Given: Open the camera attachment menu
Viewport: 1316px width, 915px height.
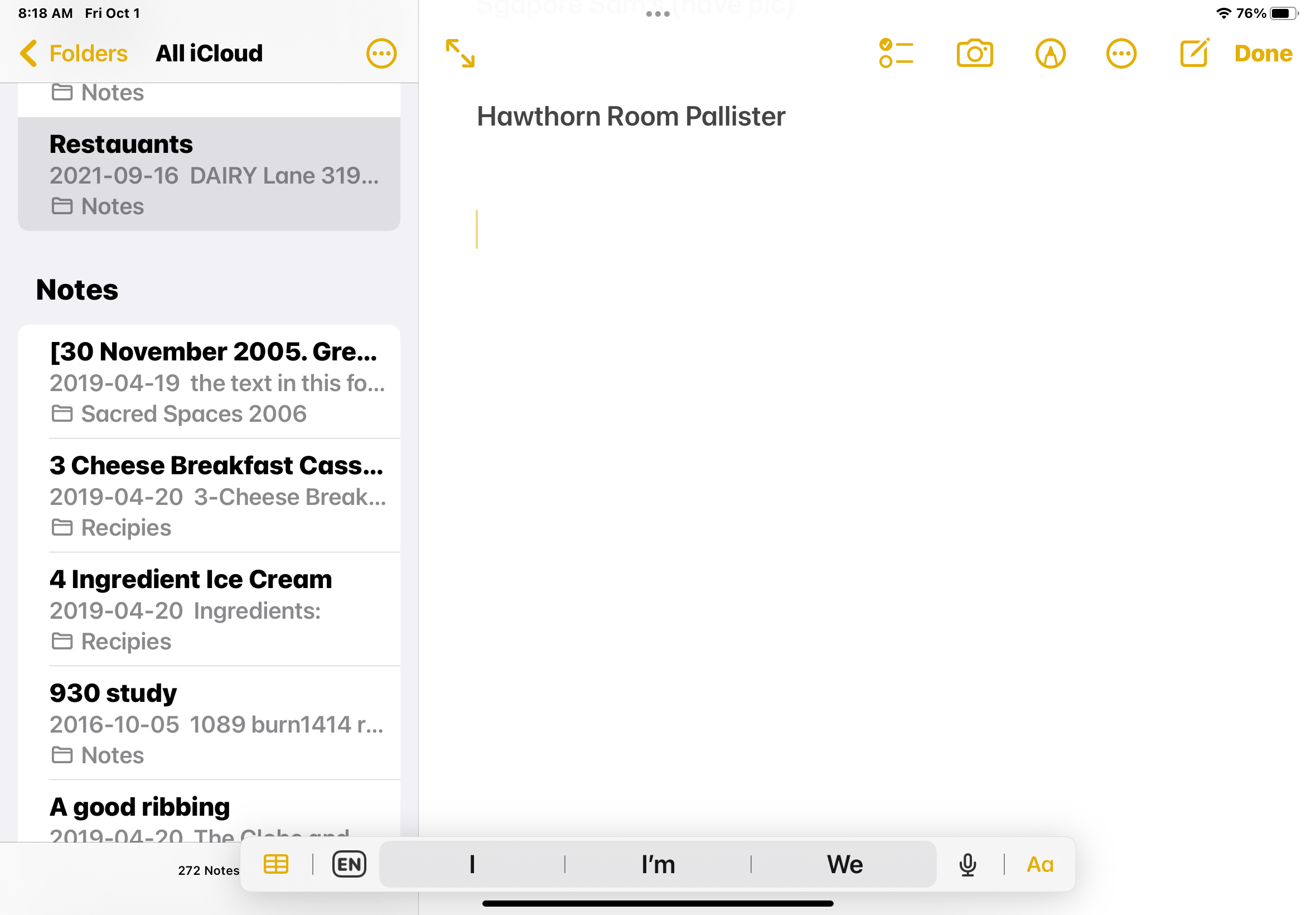Looking at the screenshot, I should coord(974,54).
